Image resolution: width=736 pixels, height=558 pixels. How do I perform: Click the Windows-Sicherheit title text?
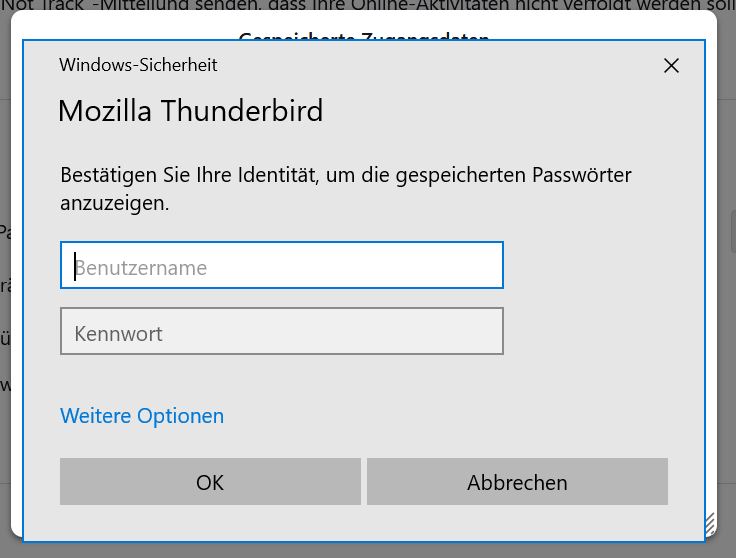138,65
